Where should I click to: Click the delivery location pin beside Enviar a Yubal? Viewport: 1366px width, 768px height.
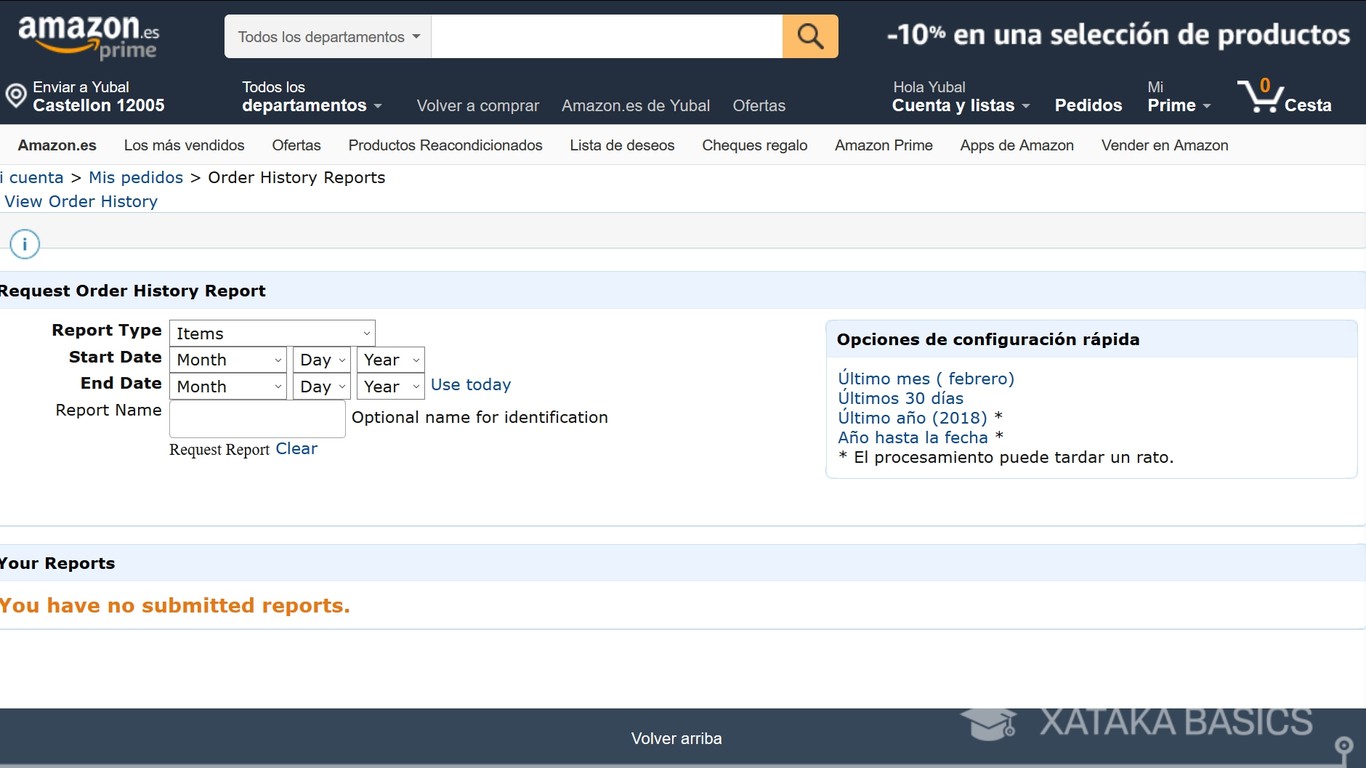point(15,96)
